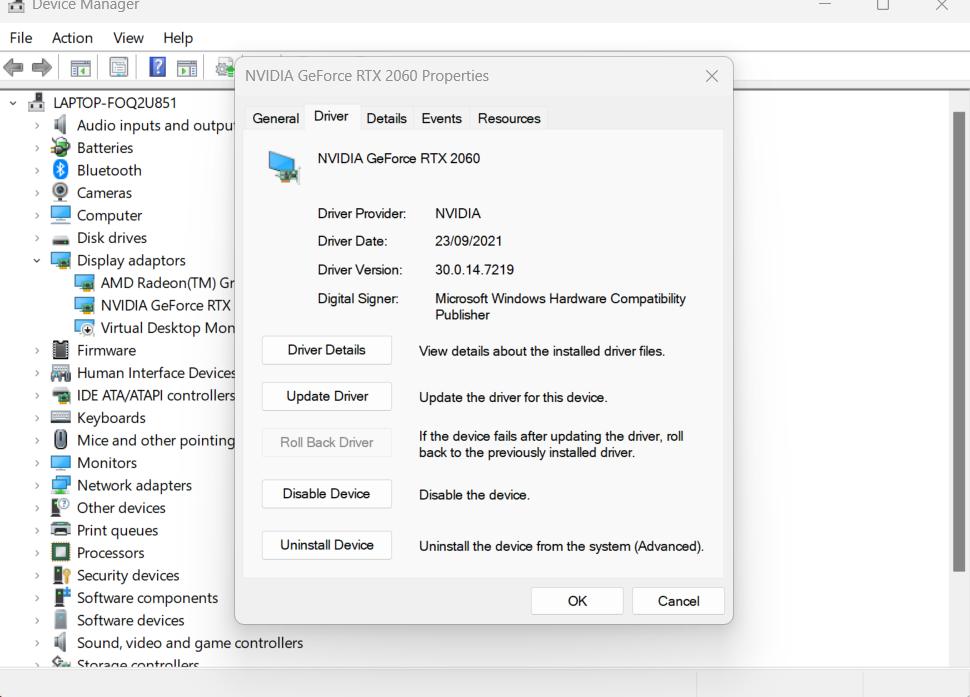
Task: Click the NVIDIA GeForce RTX adapter icon in tree
Action: pos(85,306)
